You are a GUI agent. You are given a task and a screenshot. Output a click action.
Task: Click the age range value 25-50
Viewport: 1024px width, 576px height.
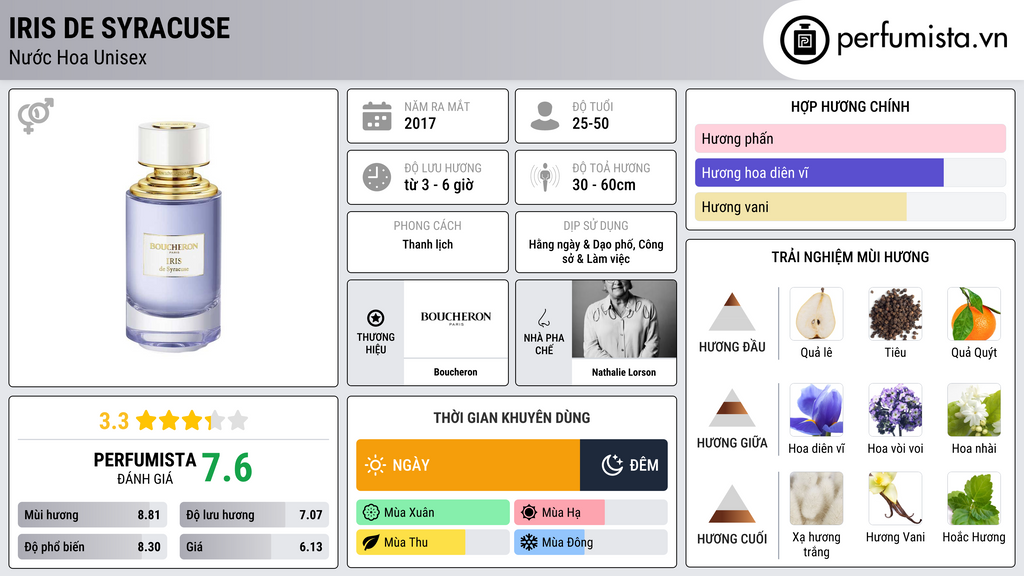pyautogui.click(x=590, y=123)
